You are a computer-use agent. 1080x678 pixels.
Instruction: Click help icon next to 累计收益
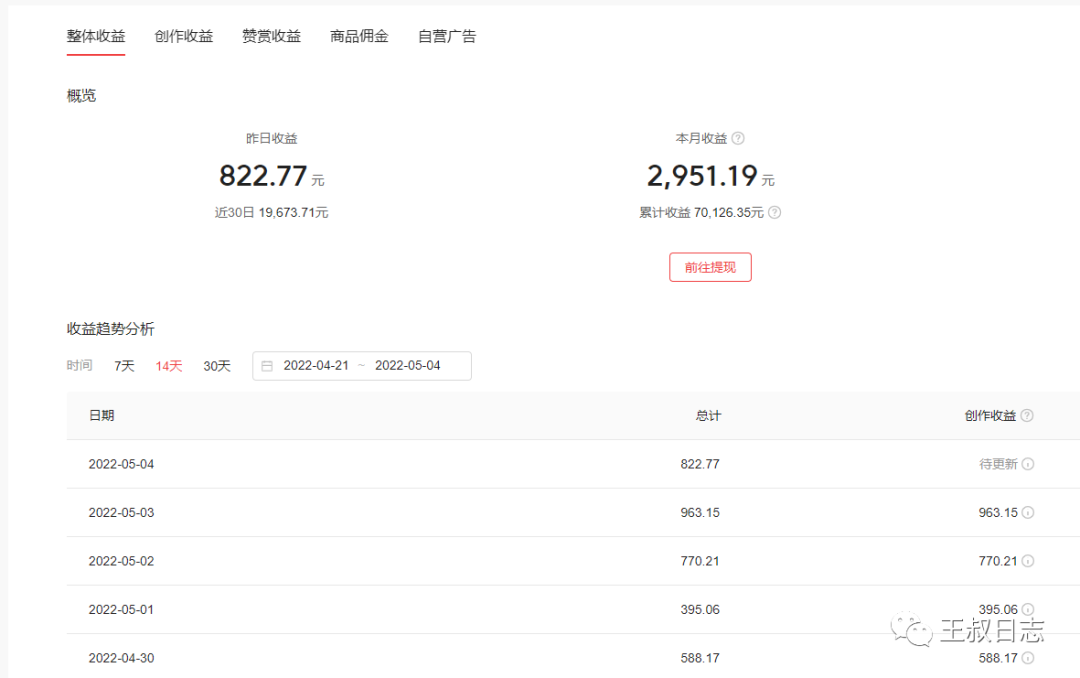[774, 212]
